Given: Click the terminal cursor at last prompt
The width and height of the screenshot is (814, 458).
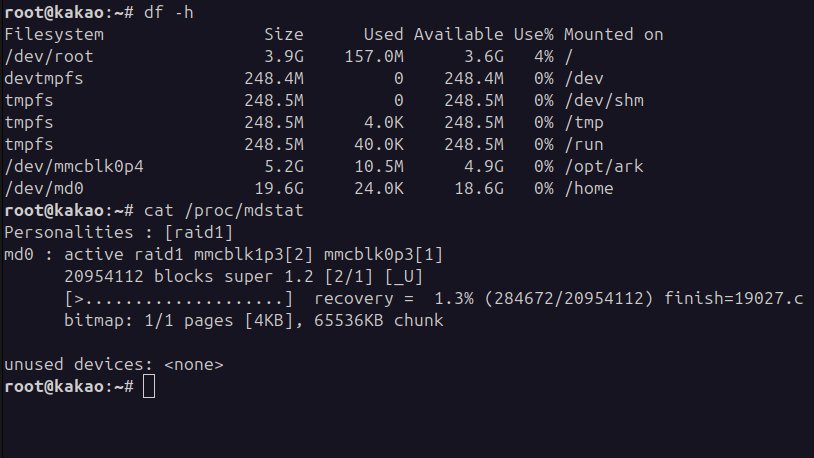Looking at the screenshot, I should click(149, 386).
